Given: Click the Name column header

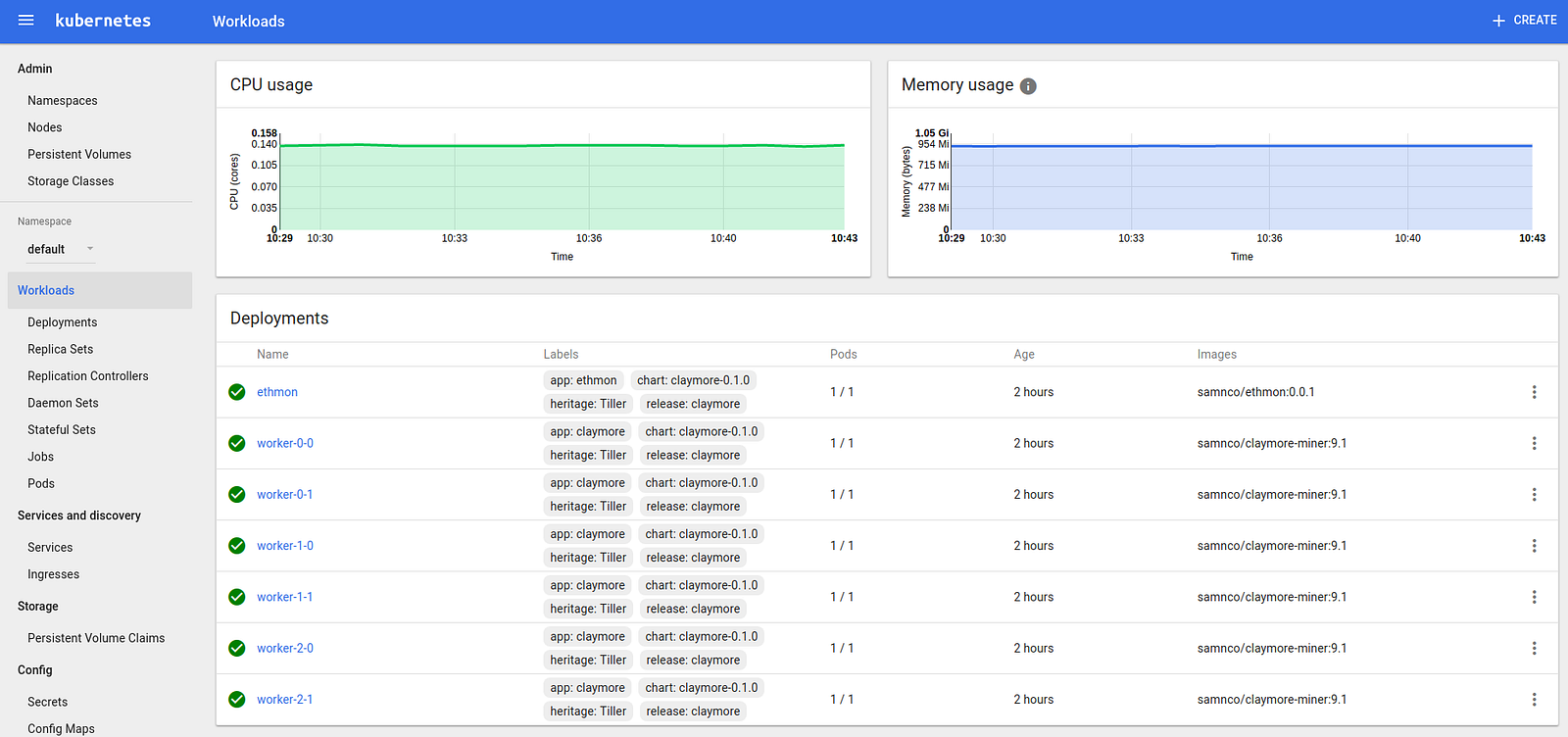Looking at the screenshot, I should point(272,355).
